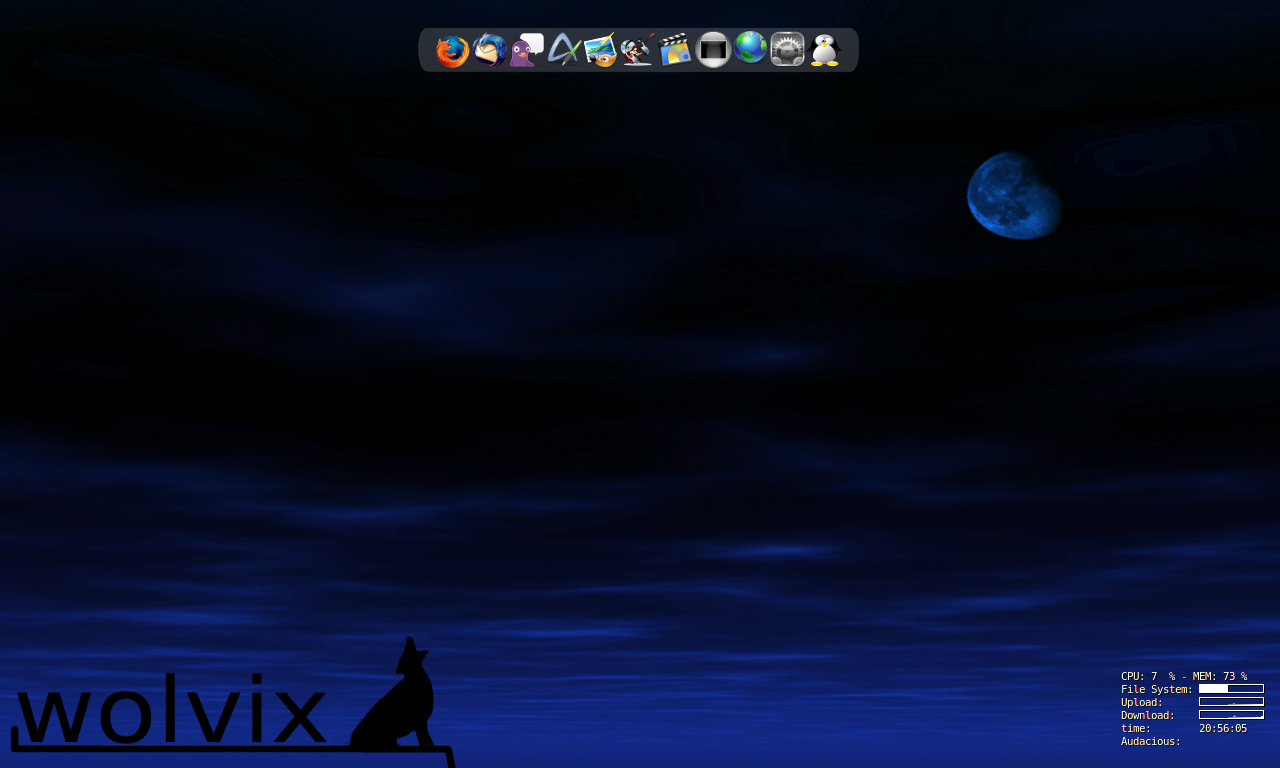Image resolution: width=1280 pixels, height=768 pixels.
Task: Click the time value 20:56:05
Action: pyautogui.click(x=1223, y=728)
